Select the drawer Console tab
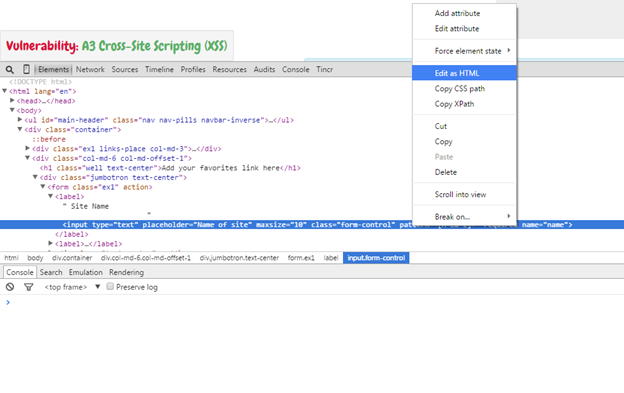The height and width of the screenshot is (393, 624). coord(20,272)
